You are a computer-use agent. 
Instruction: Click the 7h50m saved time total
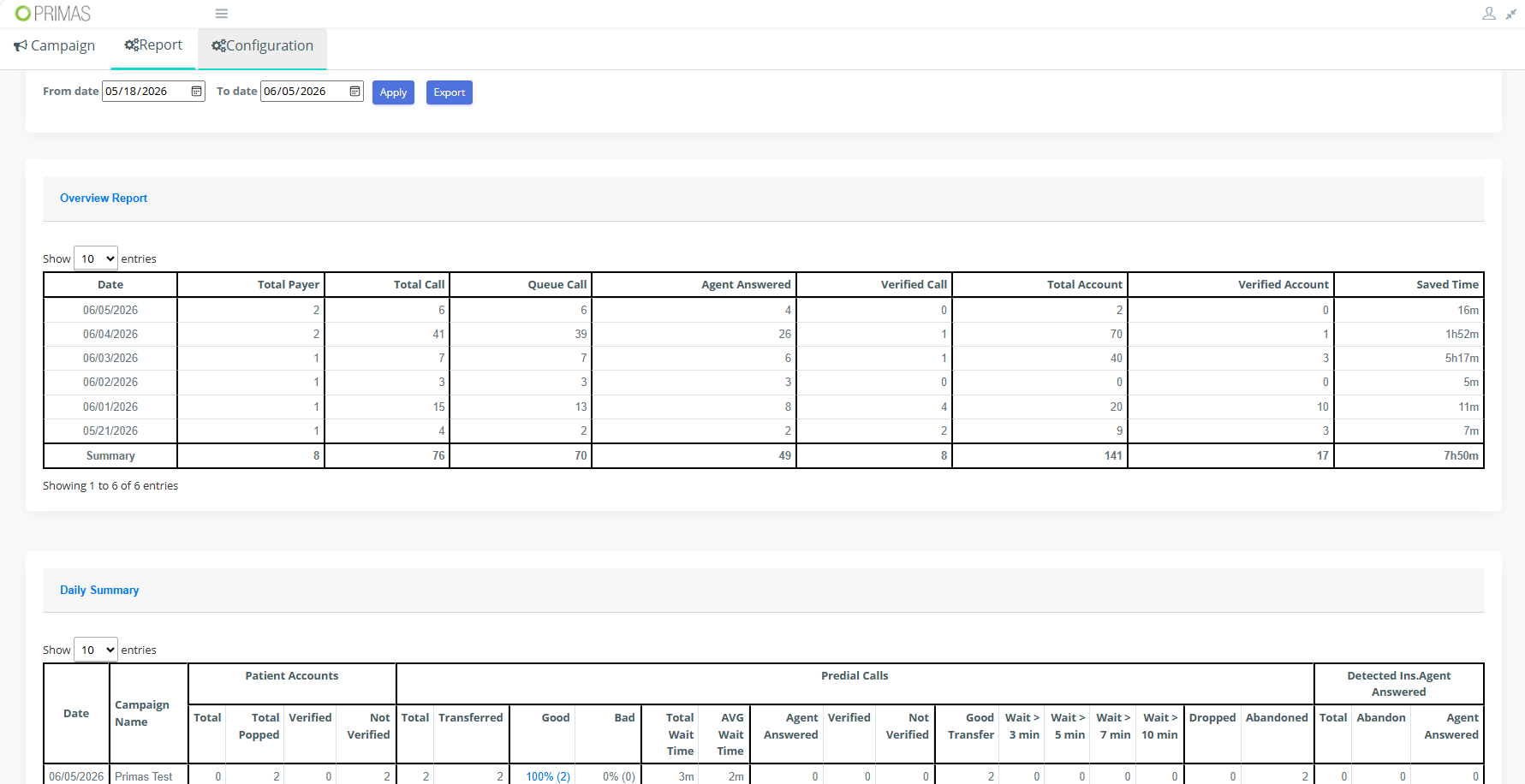(x=1461, y=456)
